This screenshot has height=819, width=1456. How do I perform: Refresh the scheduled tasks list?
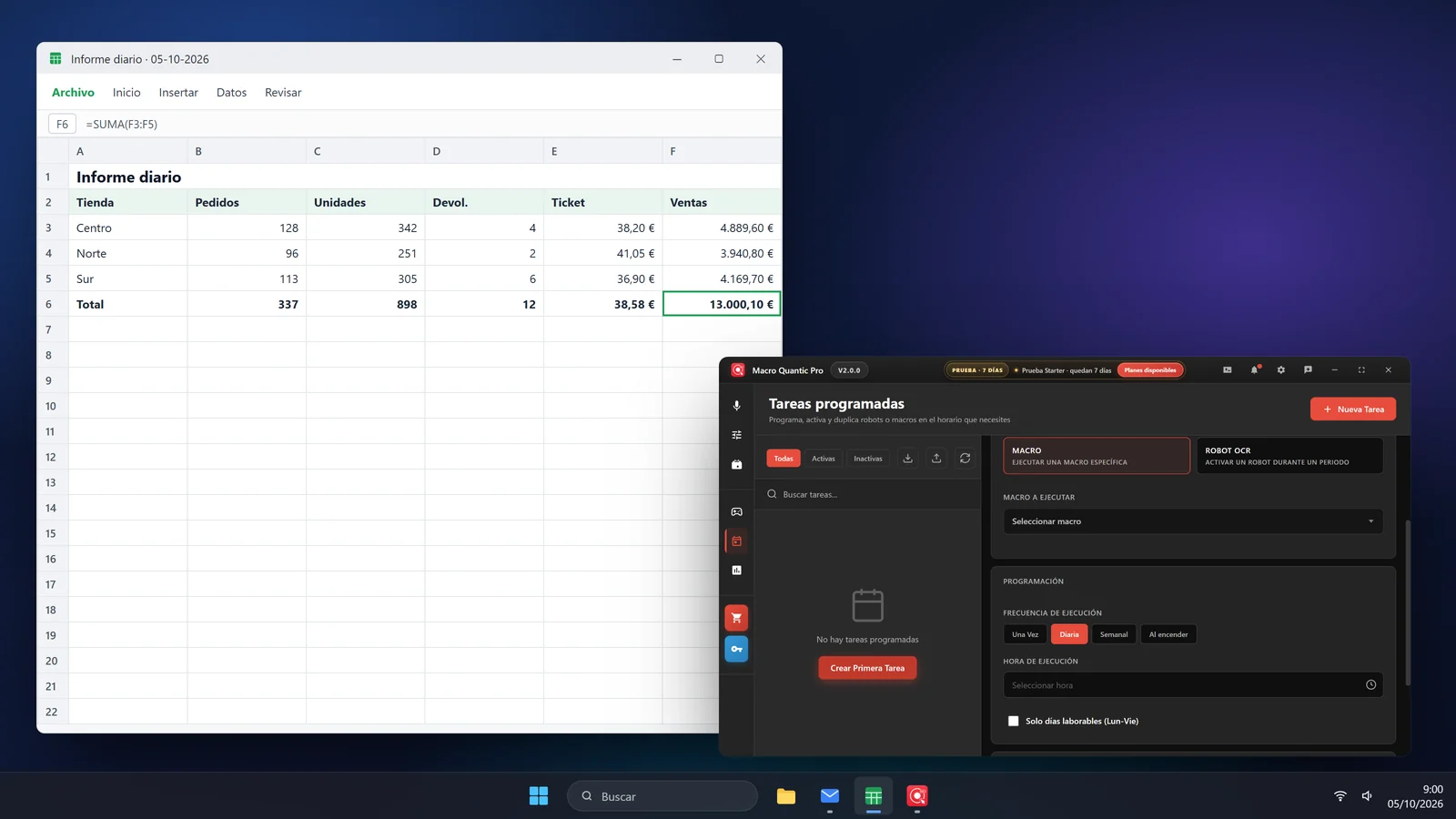(x=966, y=459)
